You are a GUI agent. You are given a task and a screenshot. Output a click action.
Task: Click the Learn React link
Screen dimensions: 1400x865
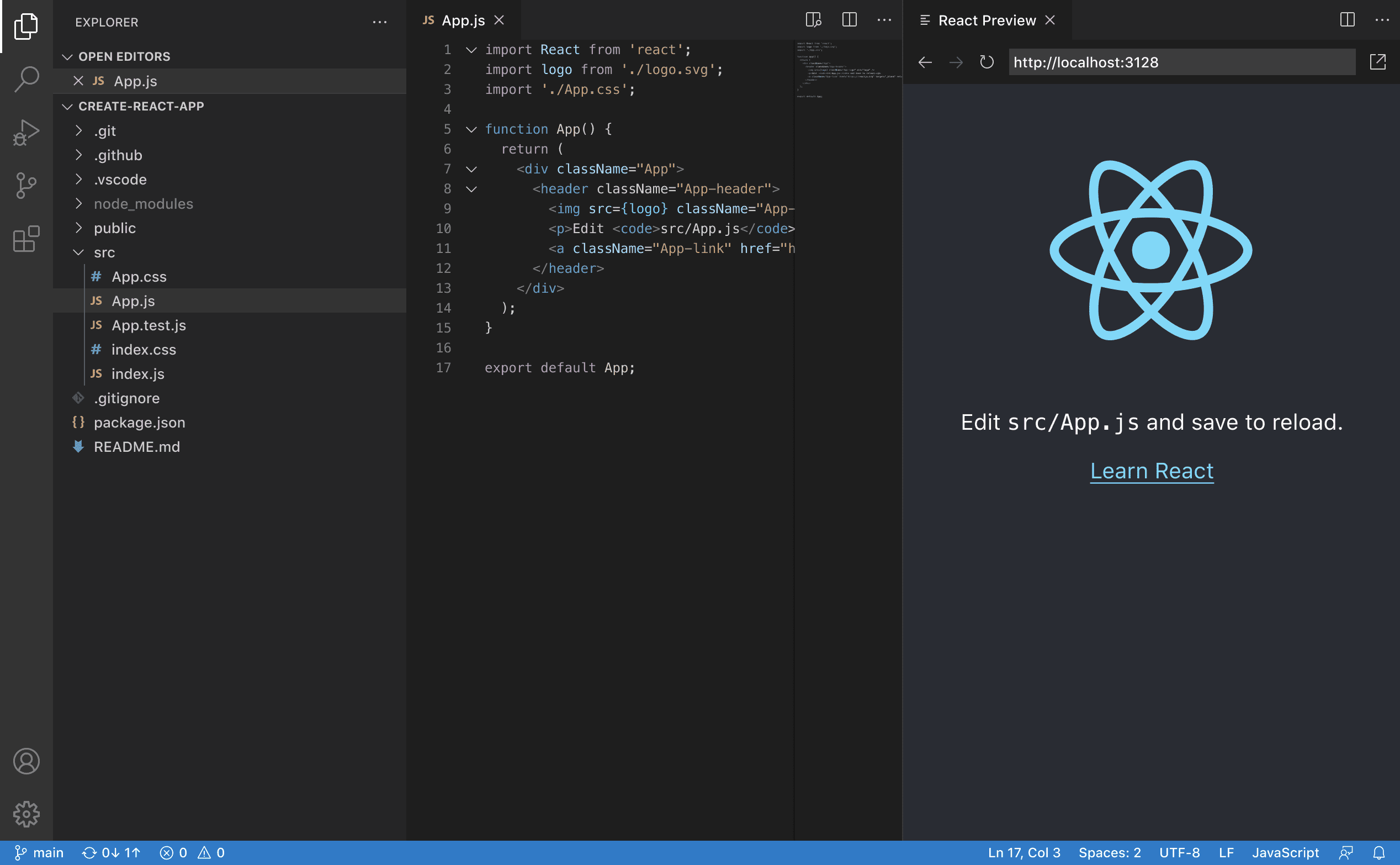click(x=1152, y=471)
